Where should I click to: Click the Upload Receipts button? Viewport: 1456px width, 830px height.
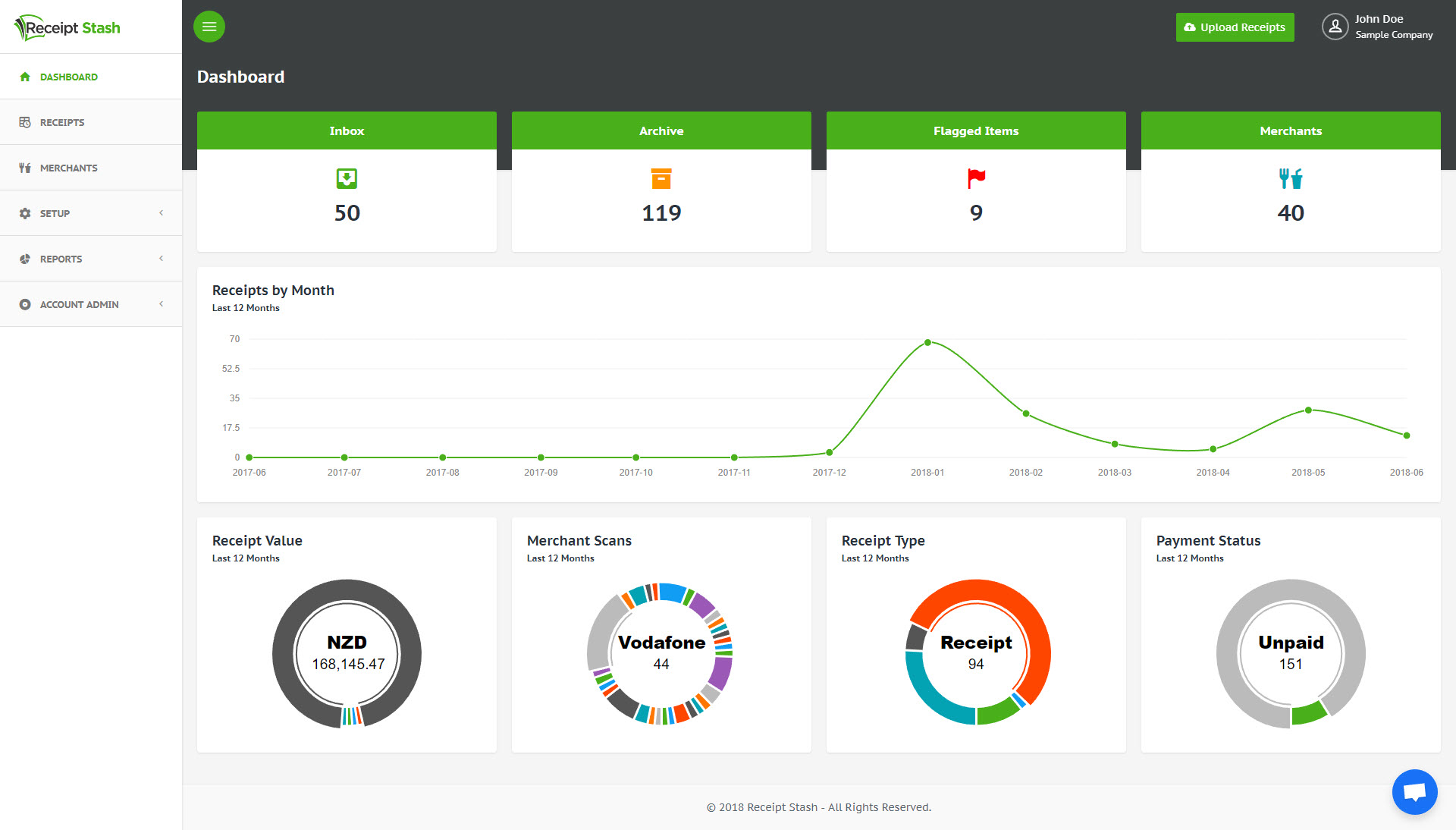1235,27
